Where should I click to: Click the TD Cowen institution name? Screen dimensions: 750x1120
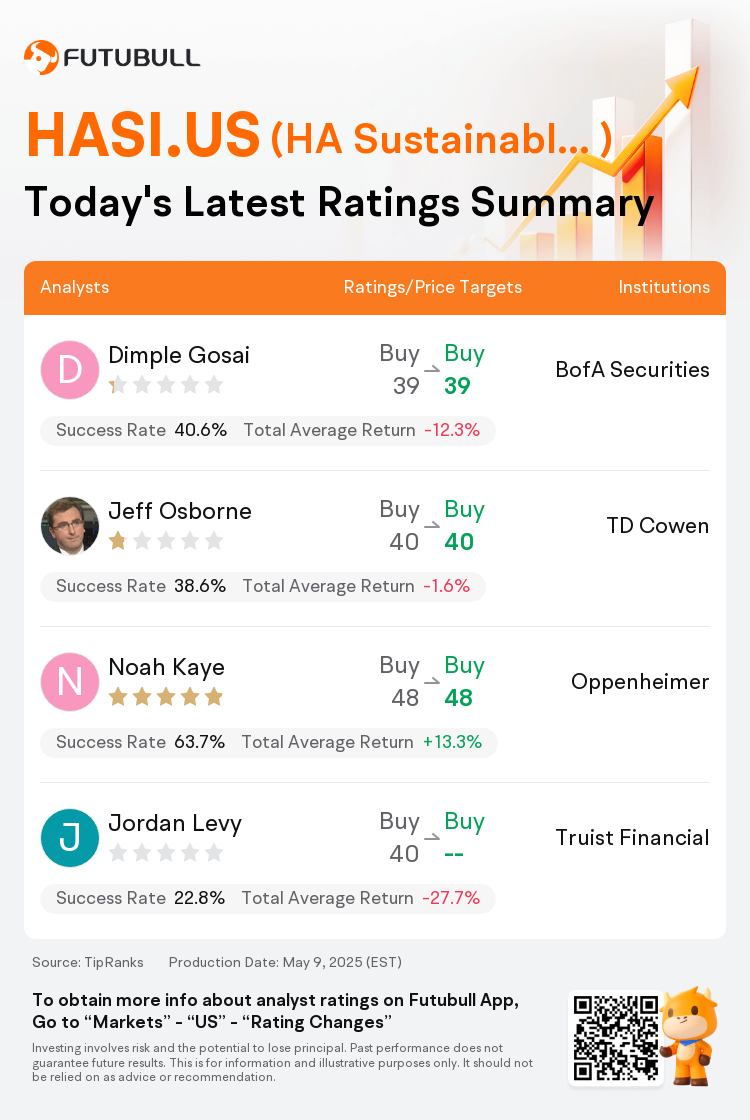coord(658,526)
